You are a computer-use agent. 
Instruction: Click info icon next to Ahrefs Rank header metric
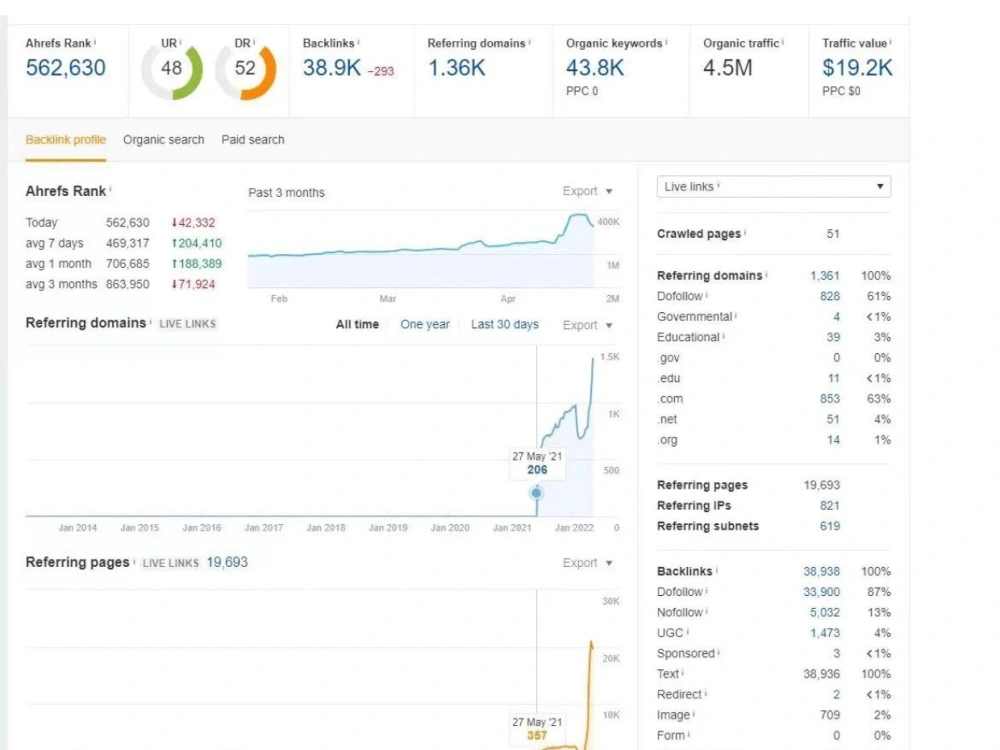coord(95,41)
